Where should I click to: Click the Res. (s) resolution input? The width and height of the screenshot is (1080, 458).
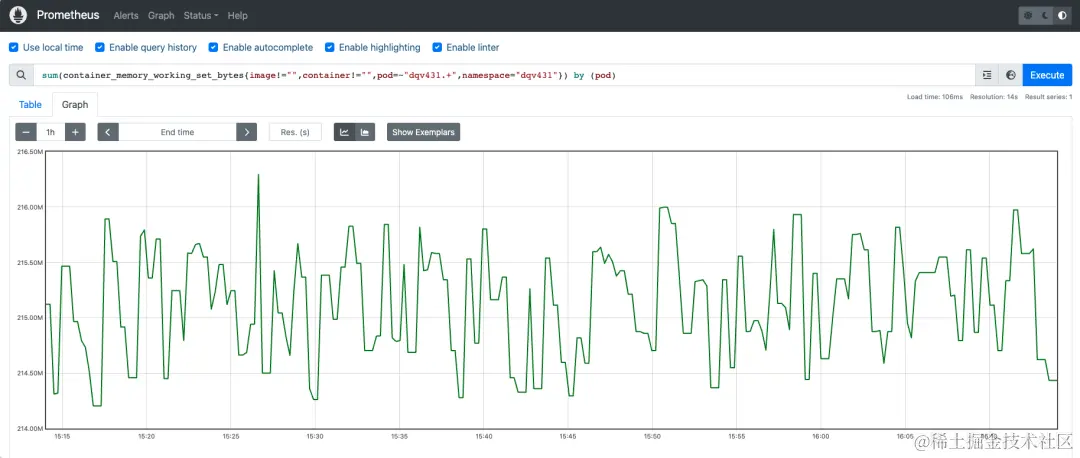pos(295,132)
